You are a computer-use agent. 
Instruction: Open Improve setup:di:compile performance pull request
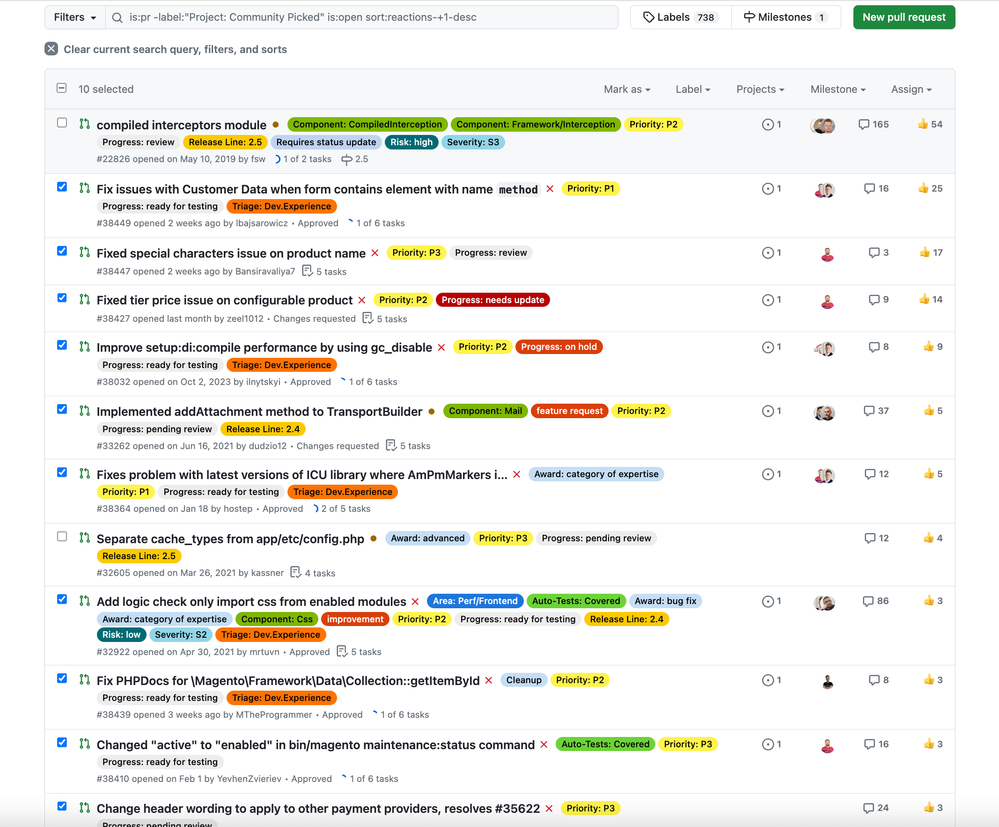264,348
